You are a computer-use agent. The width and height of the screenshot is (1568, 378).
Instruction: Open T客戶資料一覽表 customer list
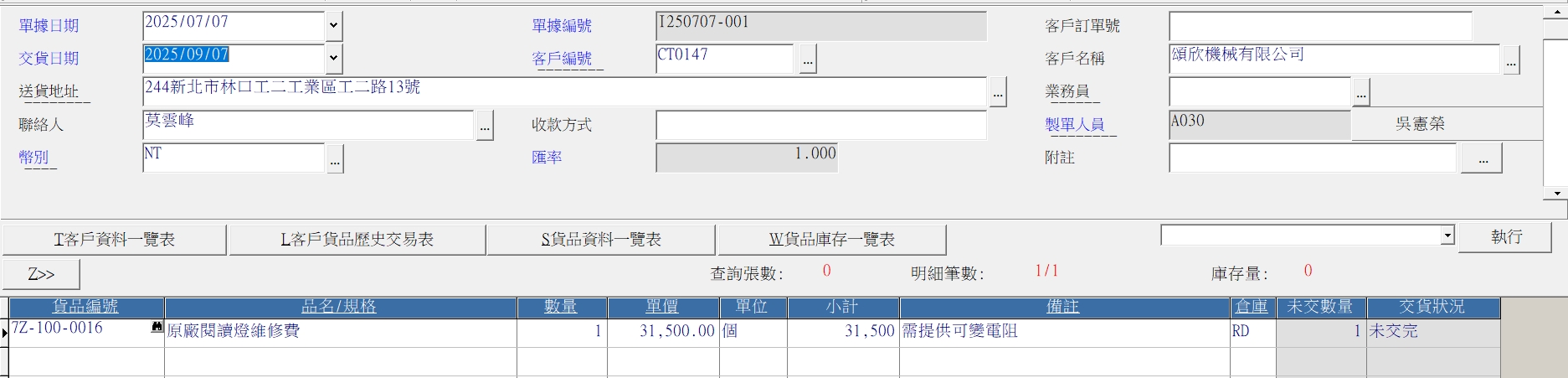[115, 240]
